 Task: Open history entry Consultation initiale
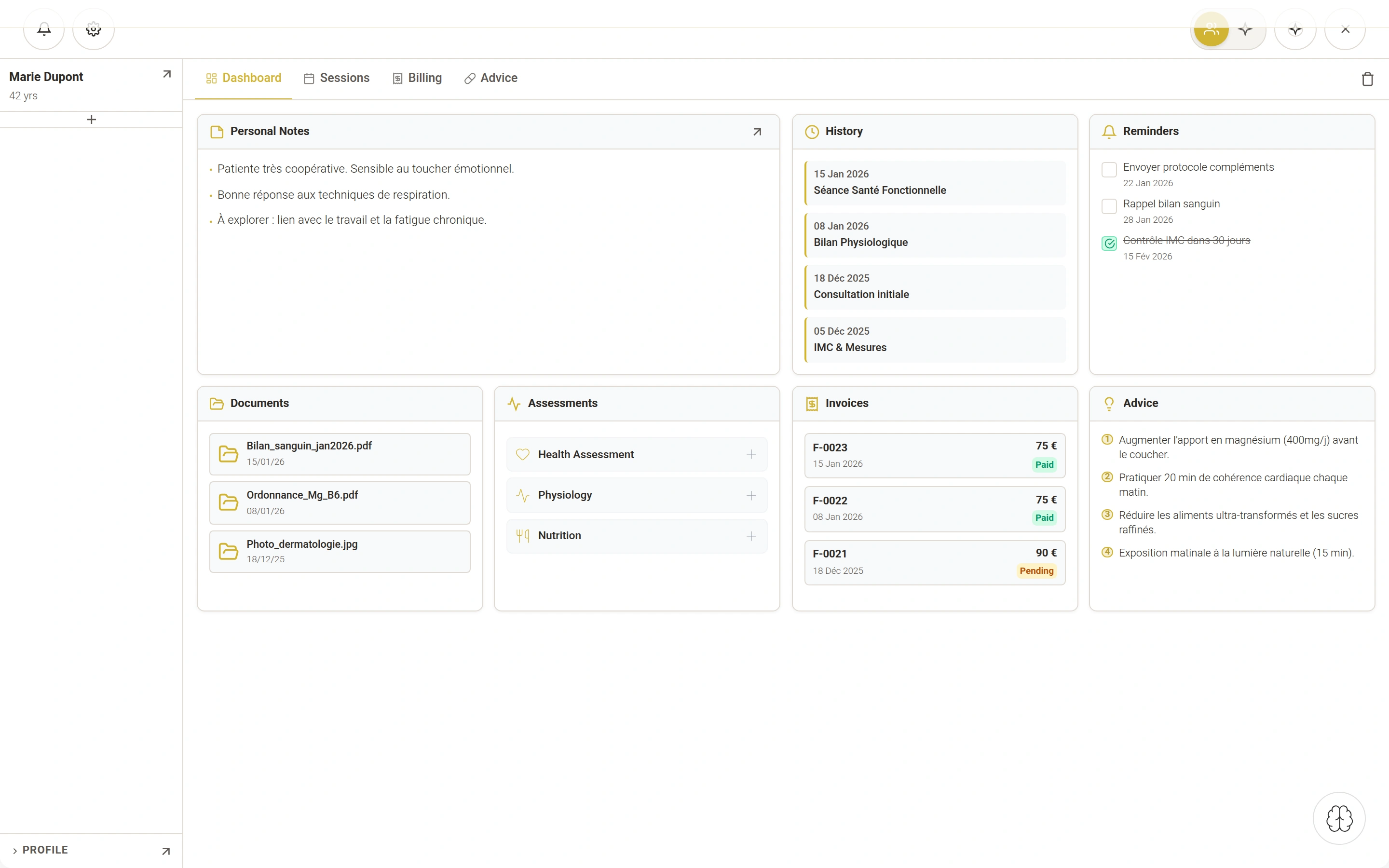tap(935, 287)
